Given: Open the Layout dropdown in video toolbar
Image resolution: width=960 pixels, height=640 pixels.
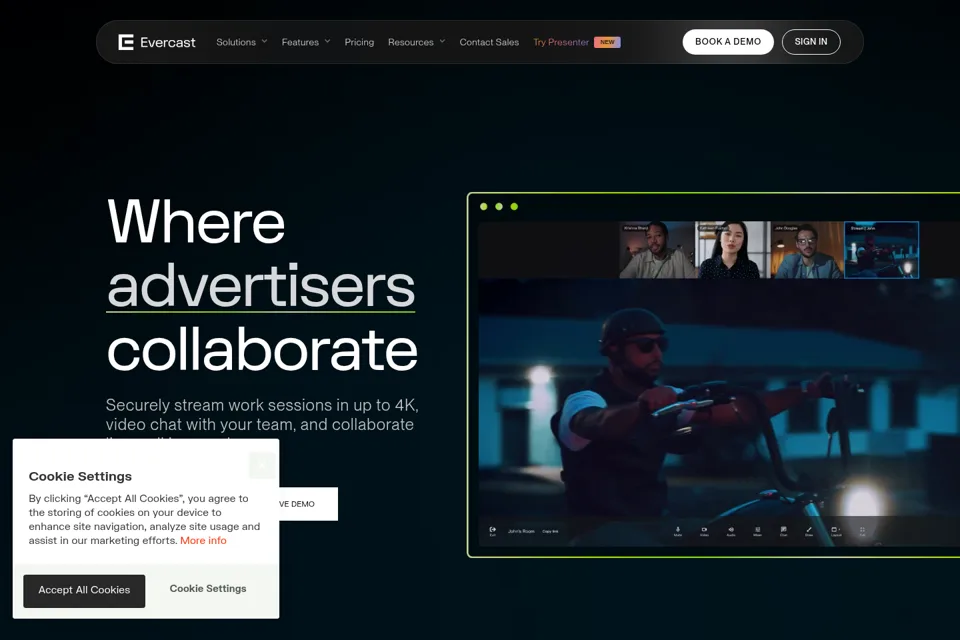Looking at the screenshot, I should pos(836,531).
